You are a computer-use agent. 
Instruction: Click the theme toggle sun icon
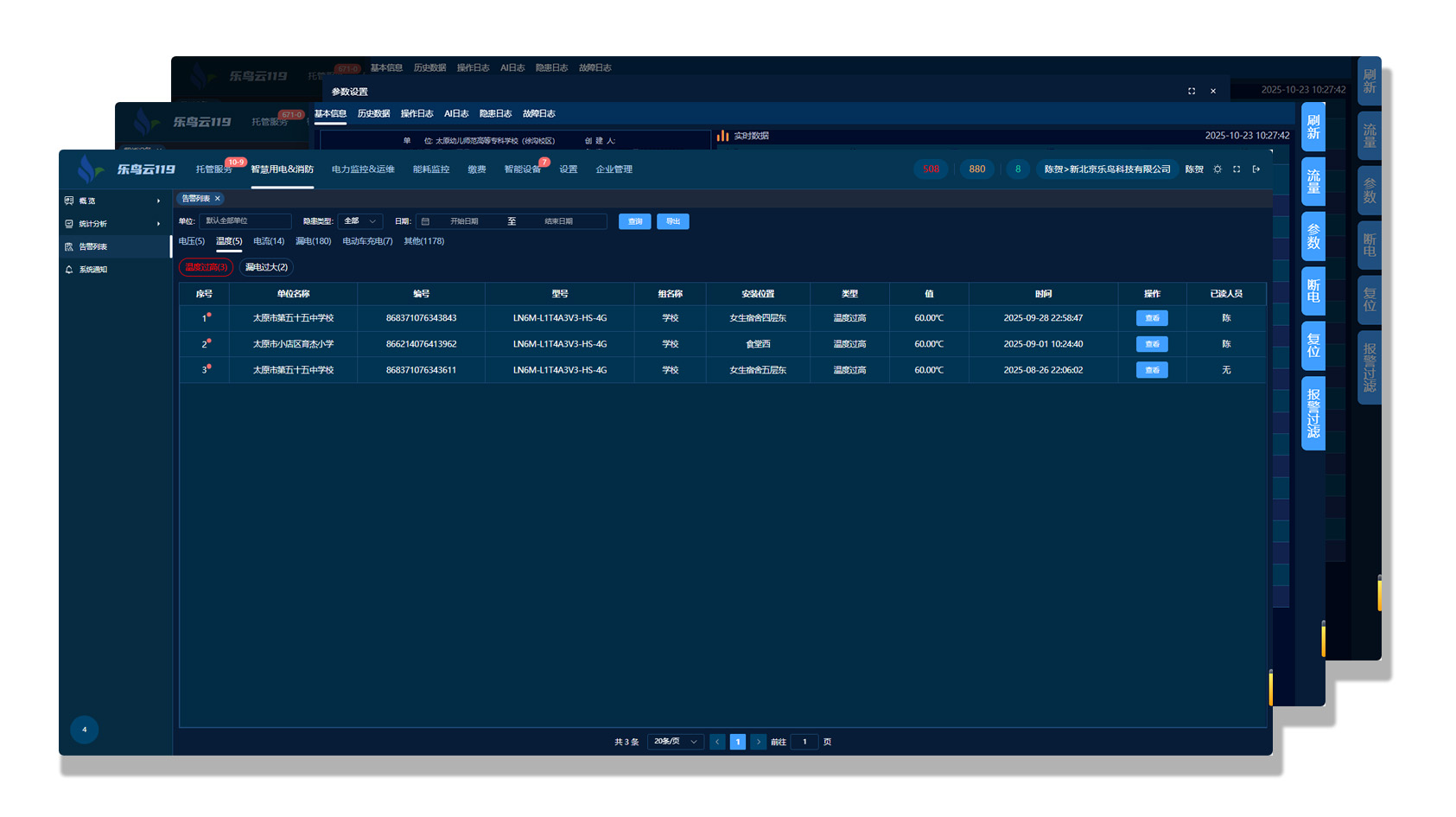coord(1218,169)
